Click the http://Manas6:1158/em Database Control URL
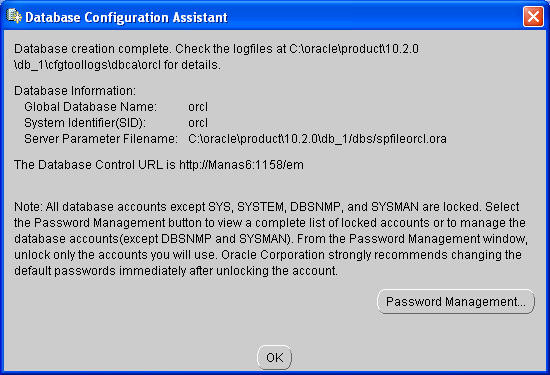550x375 pixels. click(x=241, y=165)
